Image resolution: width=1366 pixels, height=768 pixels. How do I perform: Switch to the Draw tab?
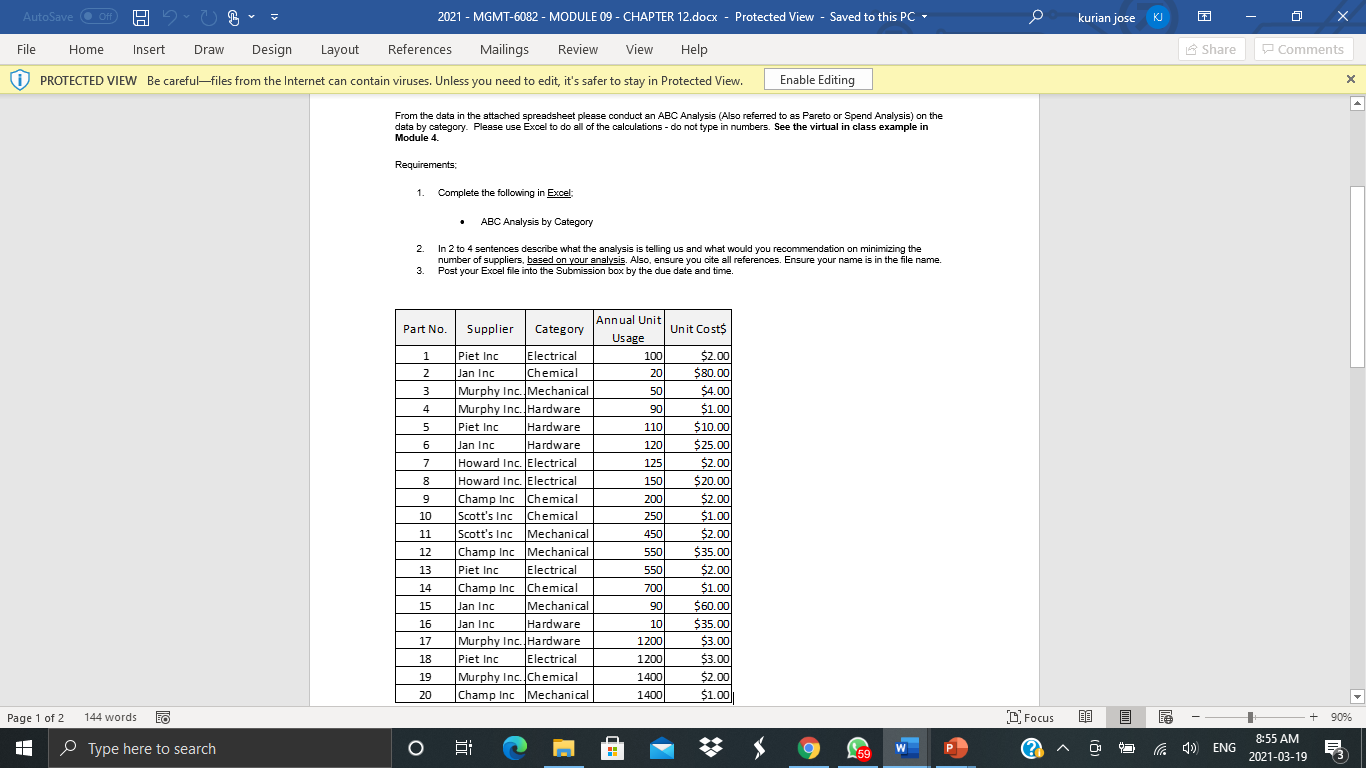click(209, 49)
